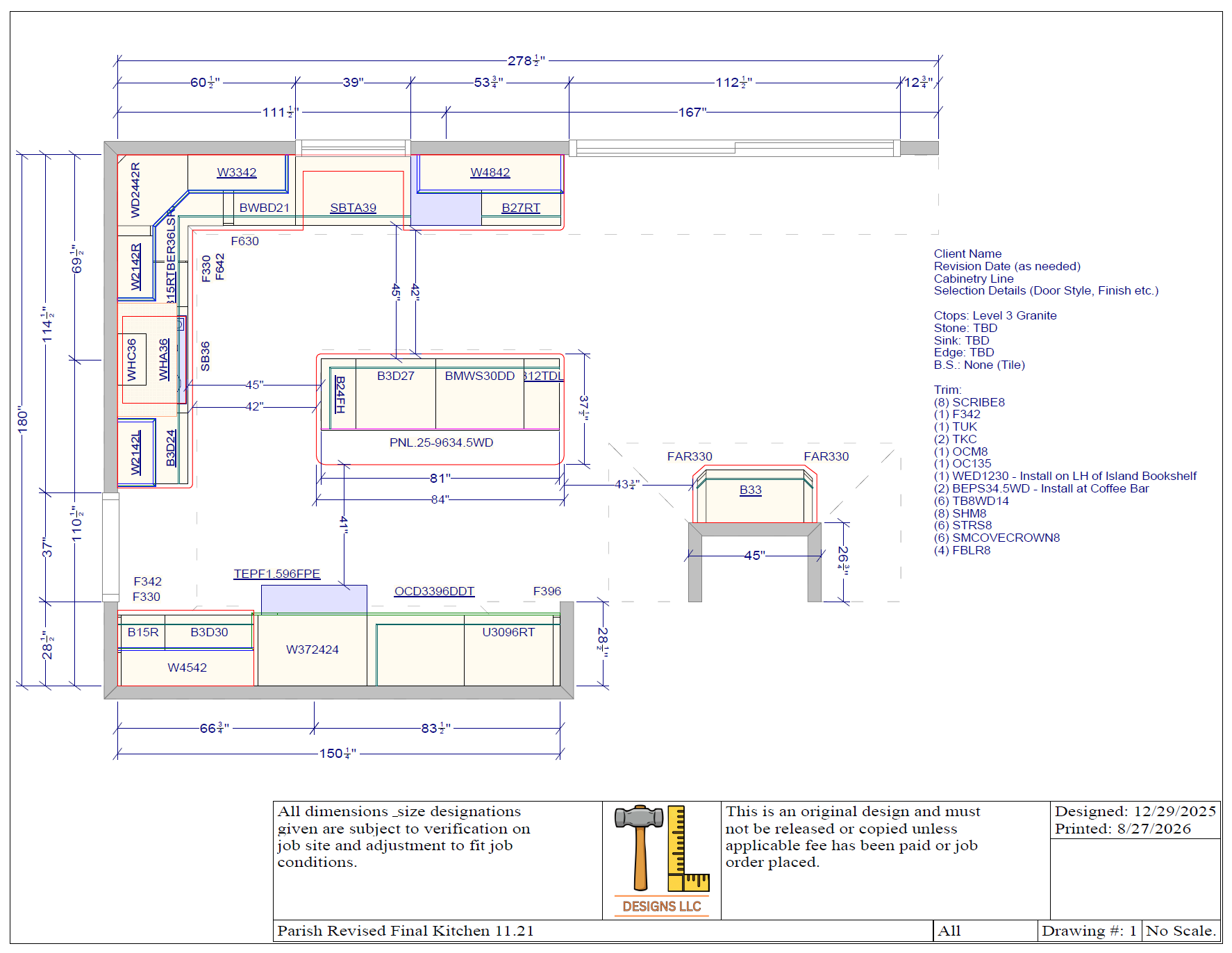The width and height of the screenshot is (1232, 953).
Task: Select the B24FH island label
Action: (x=340, y=395)
